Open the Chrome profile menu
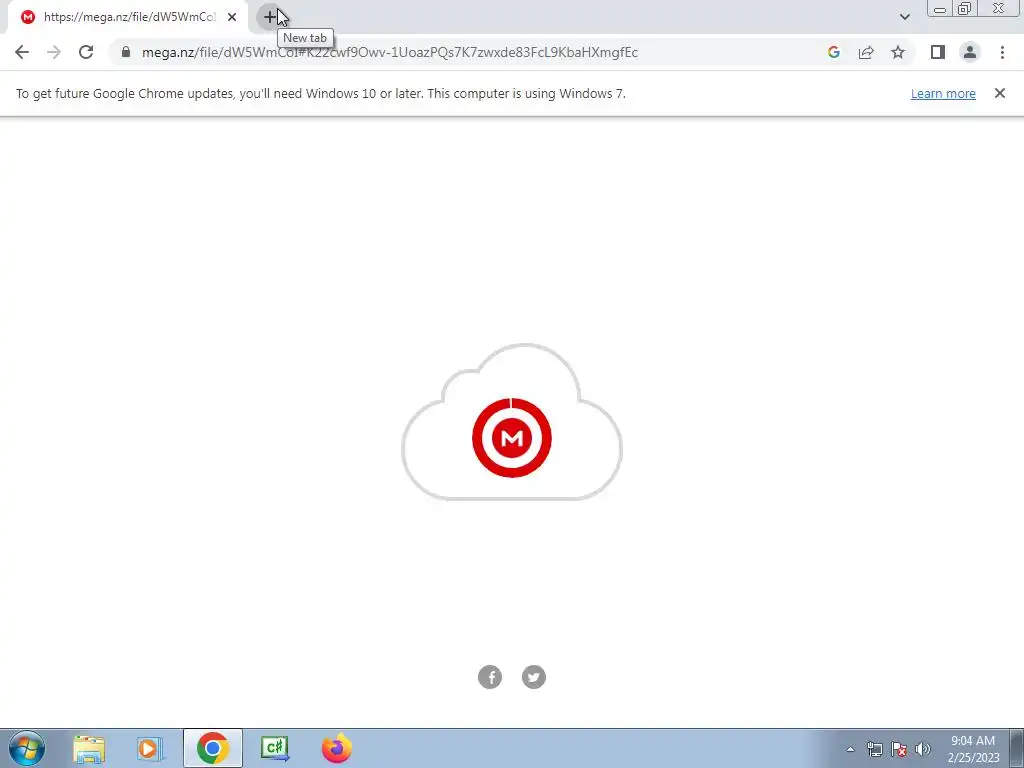1024x768 pixels. [970, 52]
